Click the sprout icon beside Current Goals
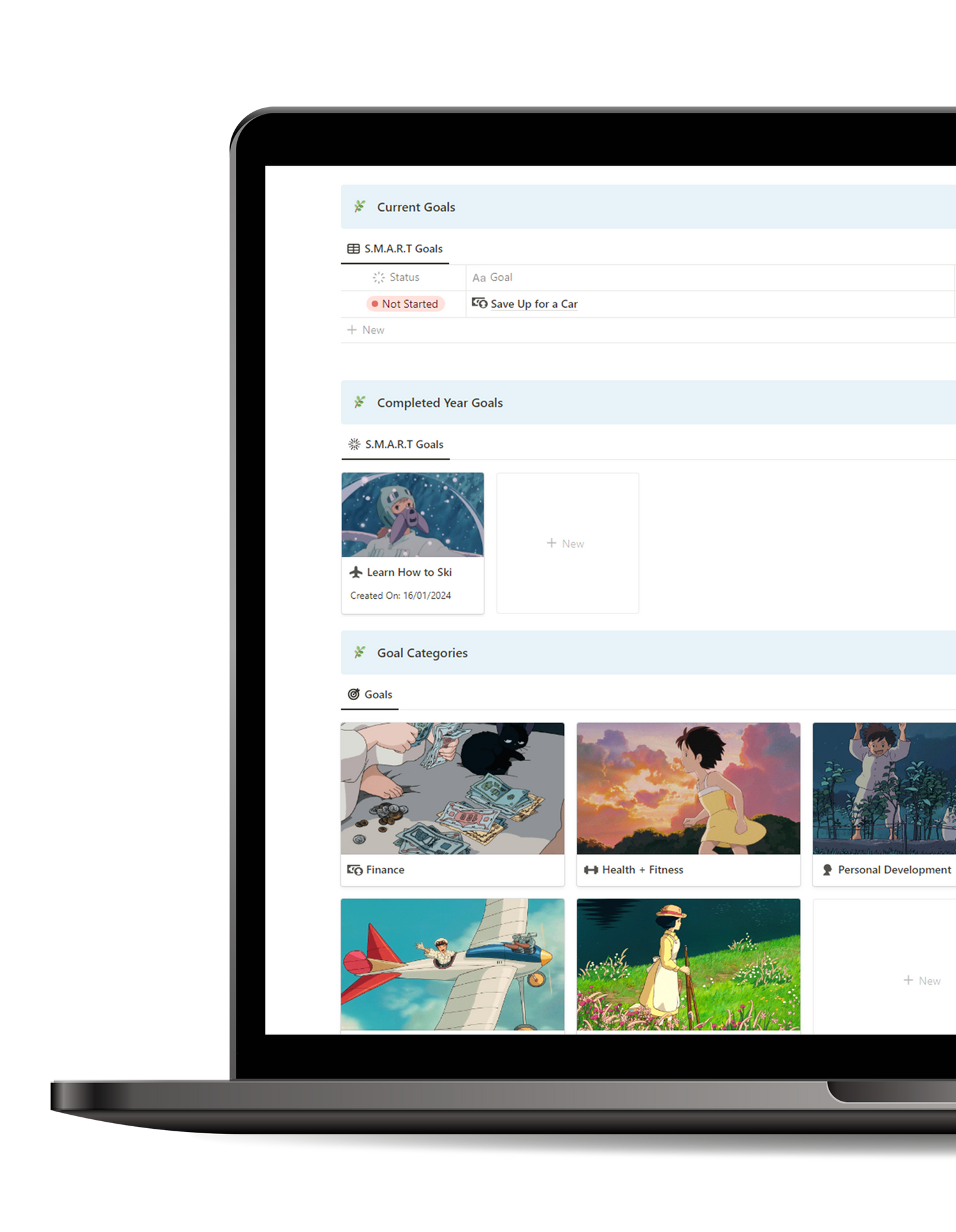 [x=360, y=206]
